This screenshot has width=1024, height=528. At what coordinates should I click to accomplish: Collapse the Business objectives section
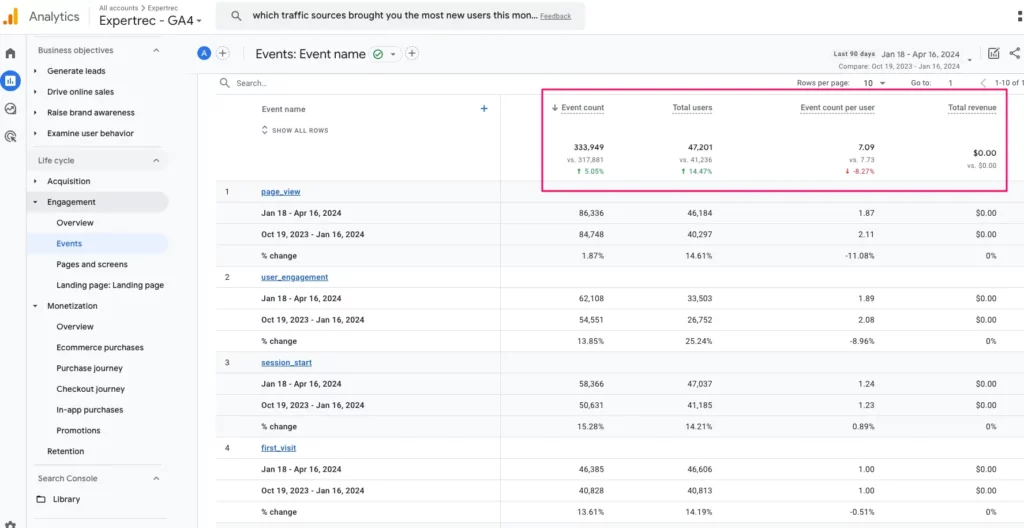click(x=156, y=50)
